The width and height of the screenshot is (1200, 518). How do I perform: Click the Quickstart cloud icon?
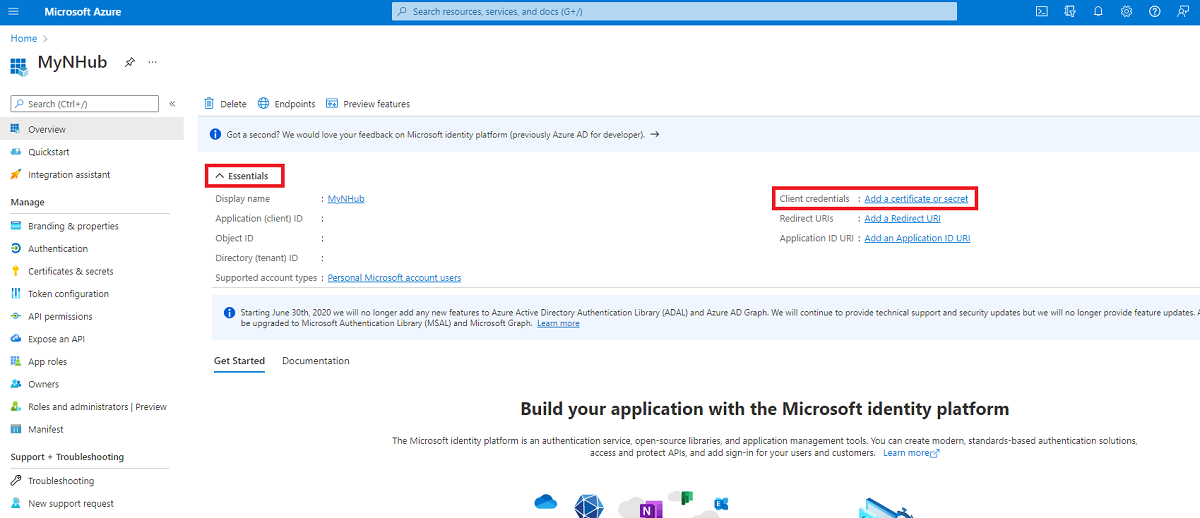tap(16, 152)
